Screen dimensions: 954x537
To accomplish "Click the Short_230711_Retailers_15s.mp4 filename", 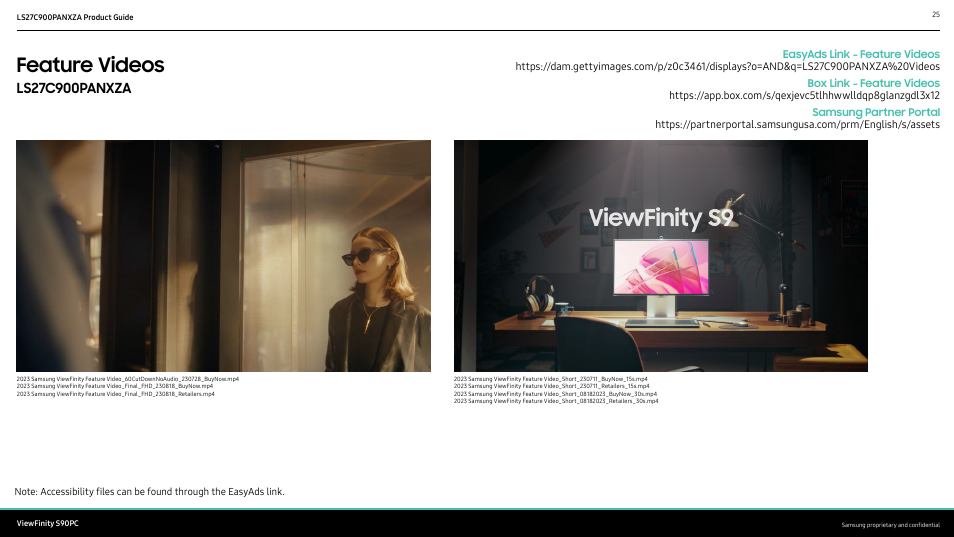I will 551,386.
